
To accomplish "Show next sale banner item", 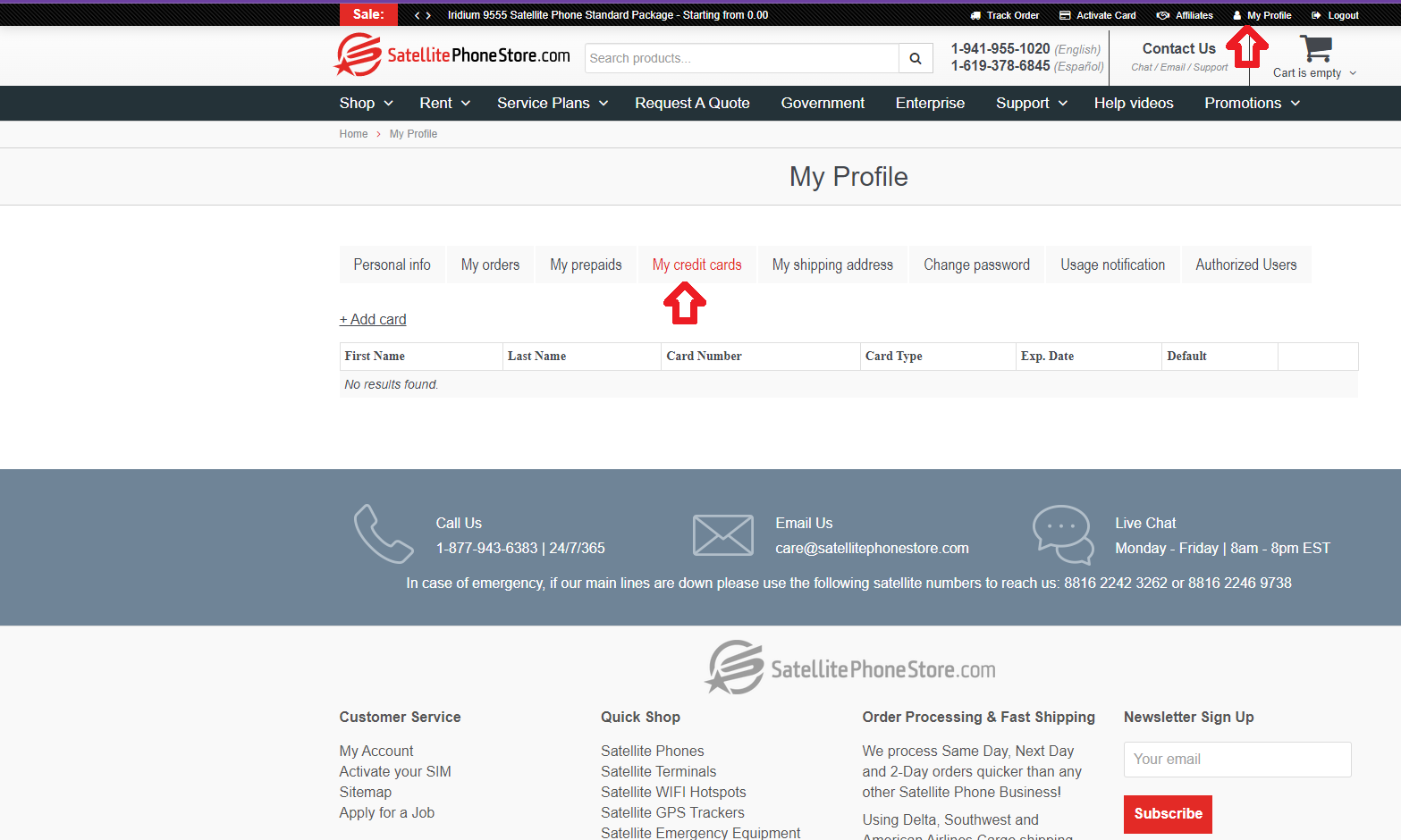I will pos(428,15).
